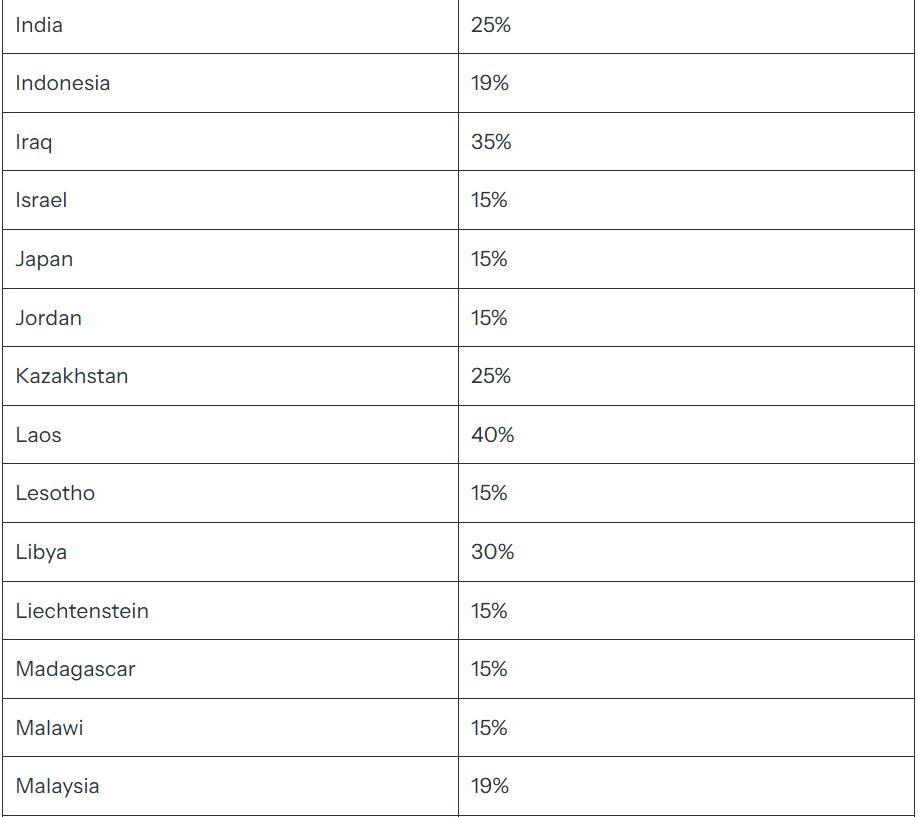
Task: Click the Kazakhstan country name
Action: [x=72, y=376]
